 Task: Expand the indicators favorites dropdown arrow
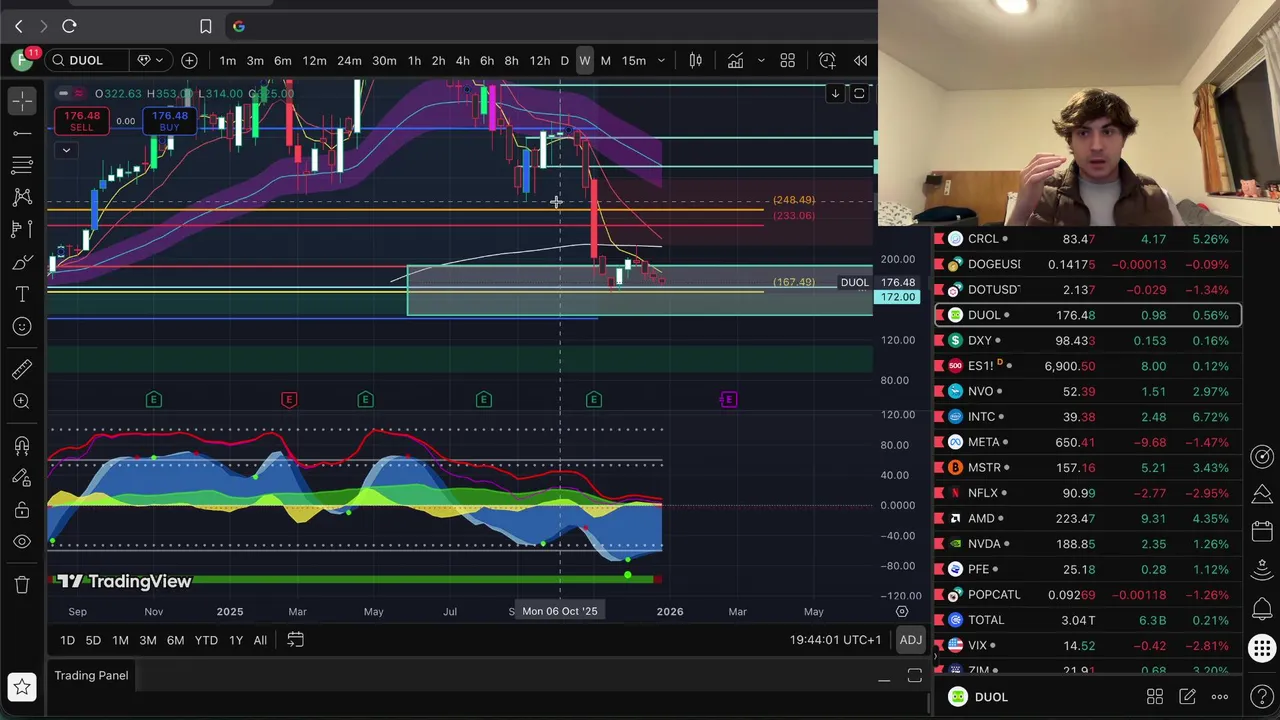tap(760, 61)
